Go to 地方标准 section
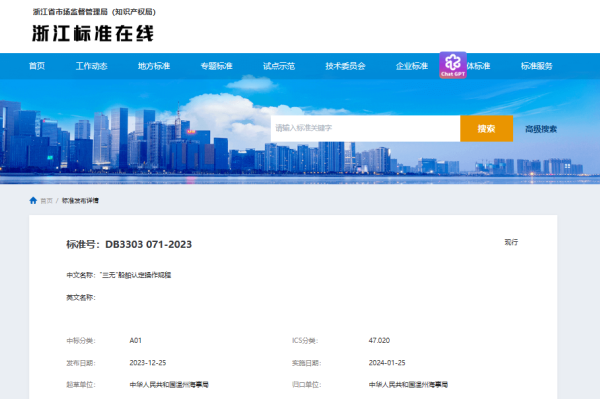Viewport: 600px width, 399px height. [154, 66]
